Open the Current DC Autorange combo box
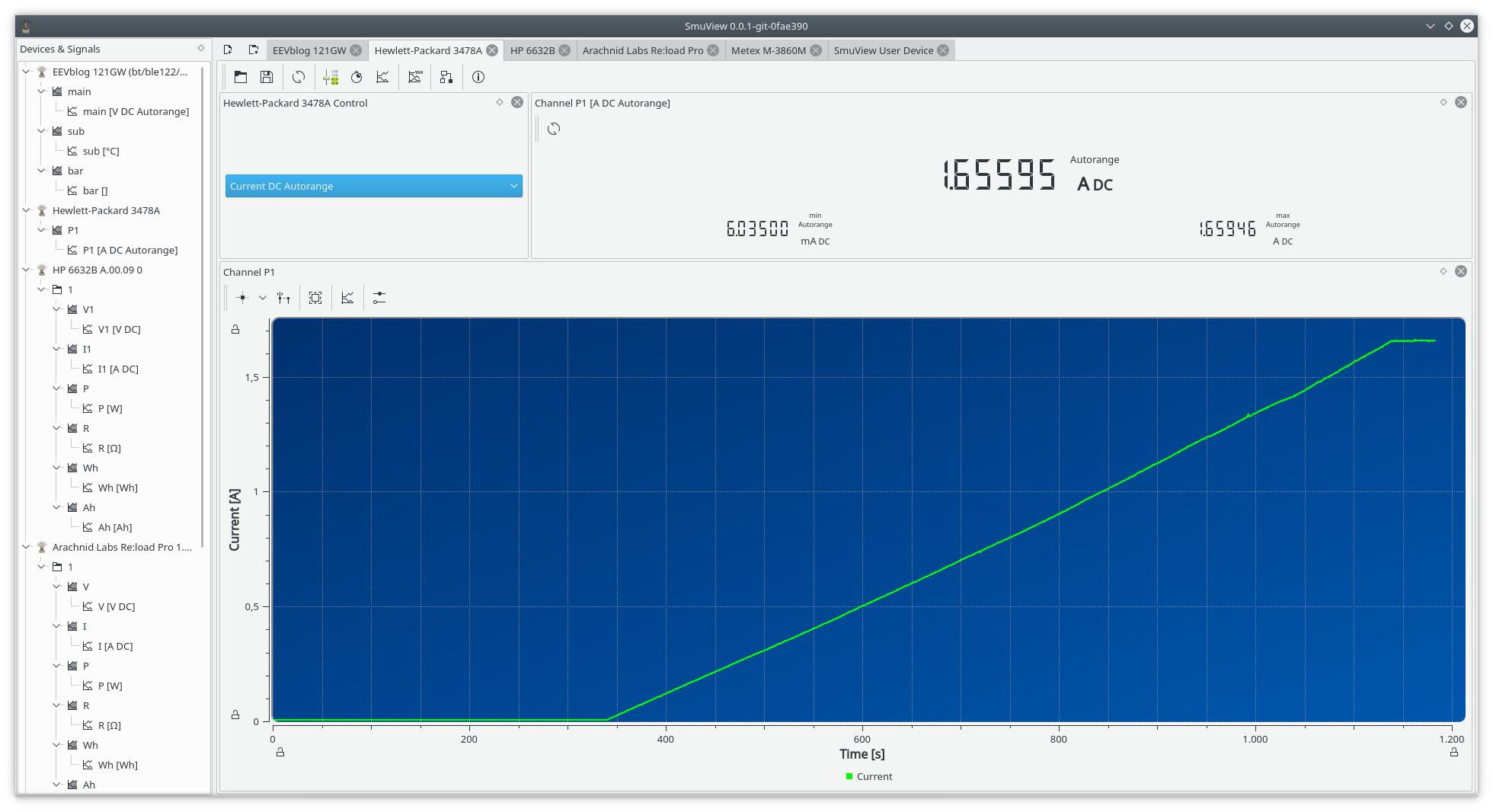The height and width of the screenshot is (812, 1493). tap(374, 186)
